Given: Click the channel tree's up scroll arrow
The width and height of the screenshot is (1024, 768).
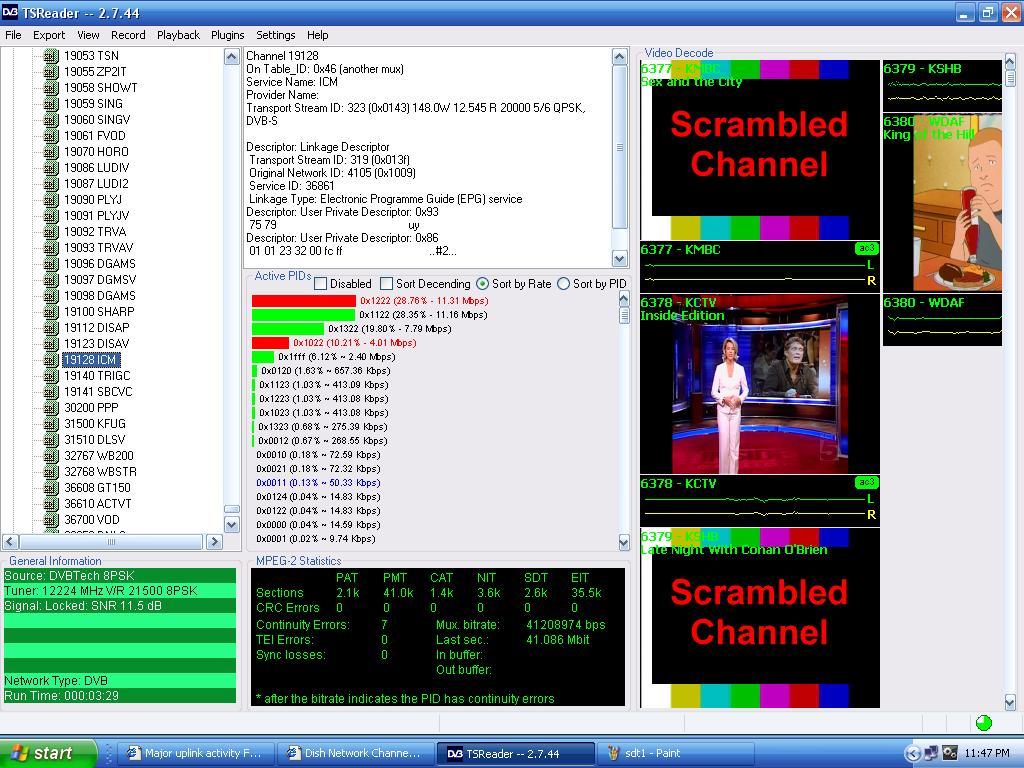Looking at the screenshot, I should [232, 57].
